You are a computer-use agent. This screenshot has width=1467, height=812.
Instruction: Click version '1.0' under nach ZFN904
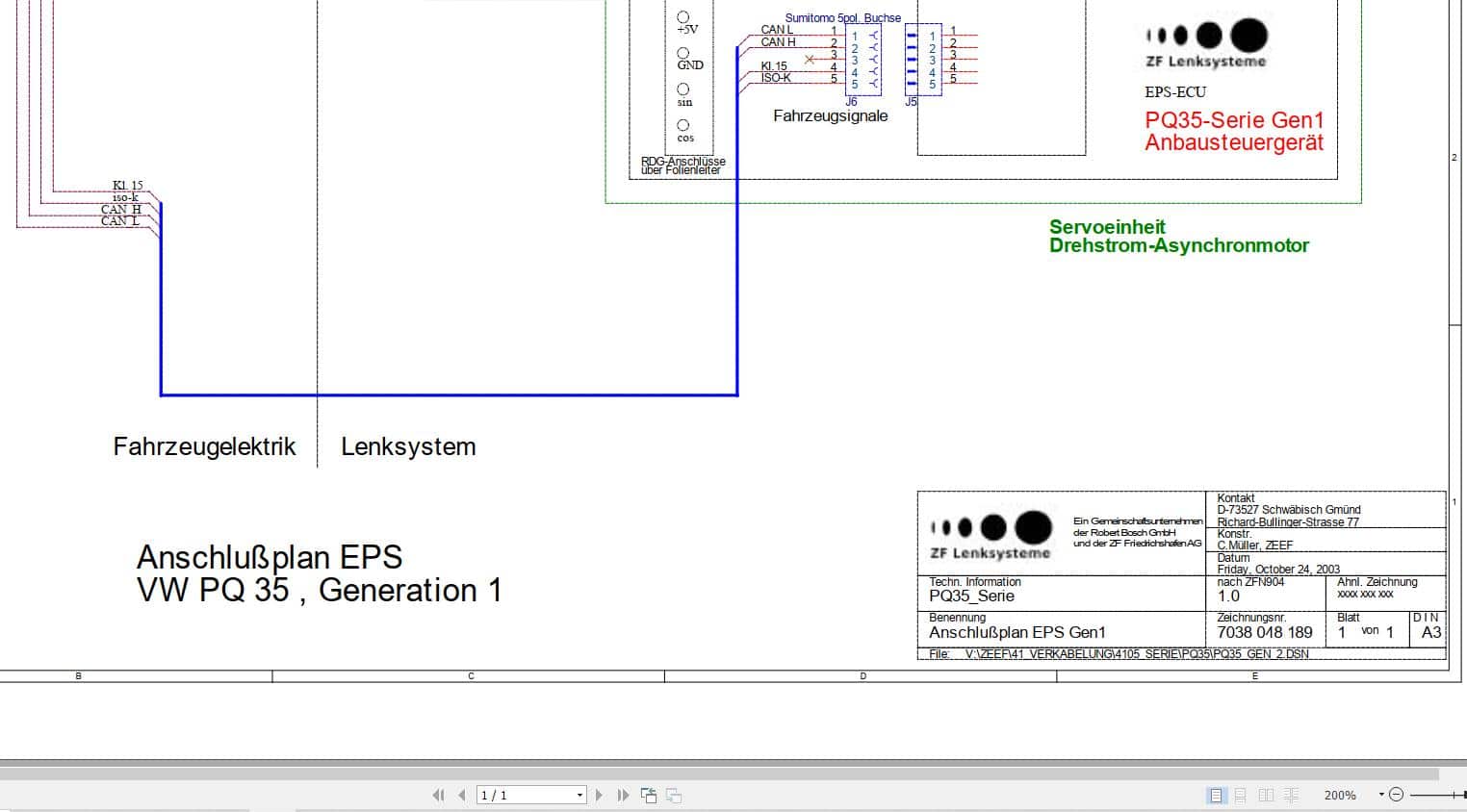(x=1229, y=596)
